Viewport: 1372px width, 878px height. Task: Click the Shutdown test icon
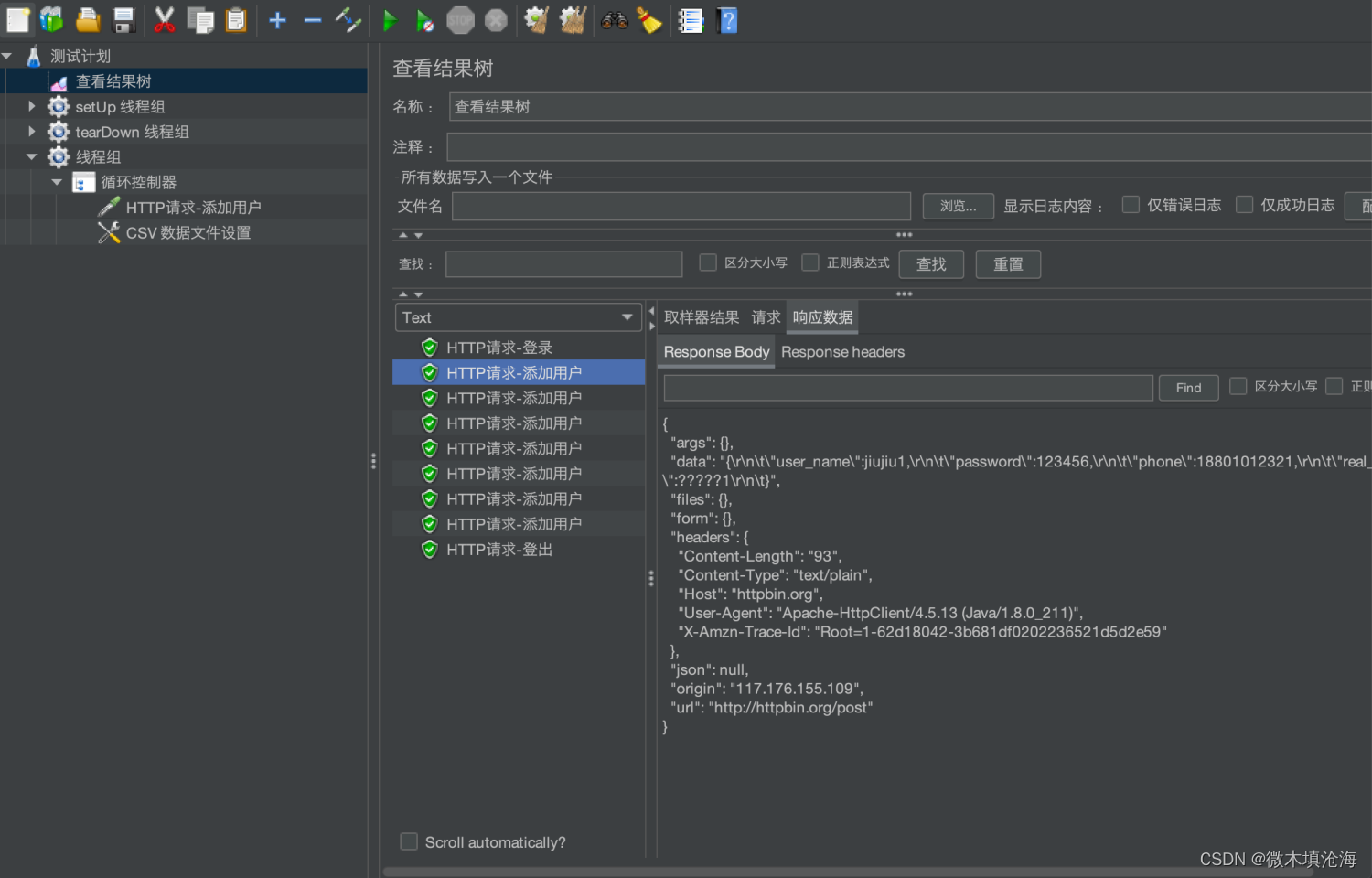coord(496,20)
